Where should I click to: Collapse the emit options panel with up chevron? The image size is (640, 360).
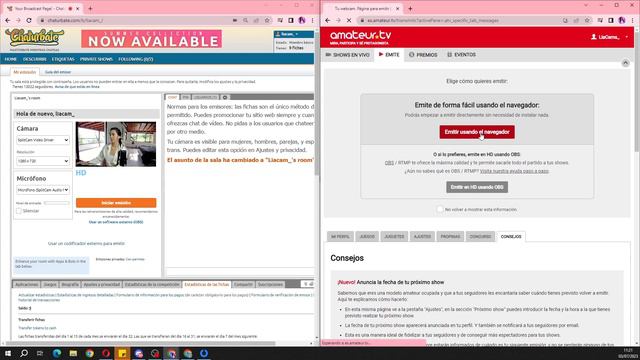point(625,63)
